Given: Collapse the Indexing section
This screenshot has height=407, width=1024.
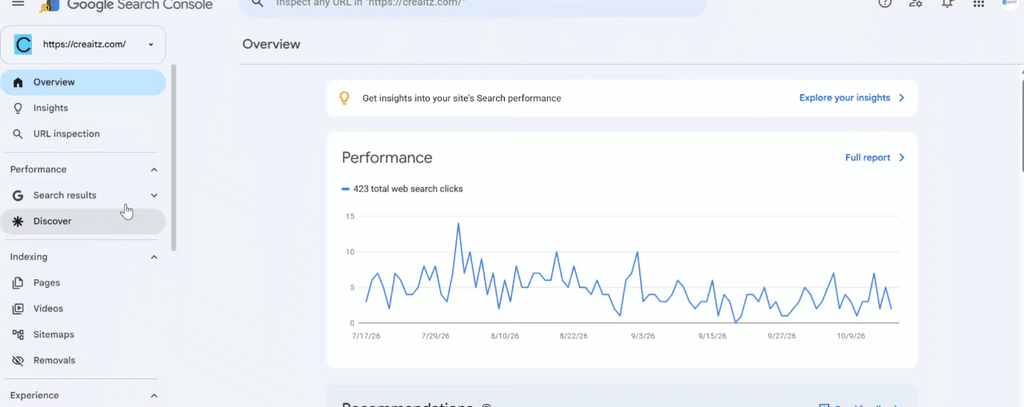Looking at the screenshot, I should 154,257.
